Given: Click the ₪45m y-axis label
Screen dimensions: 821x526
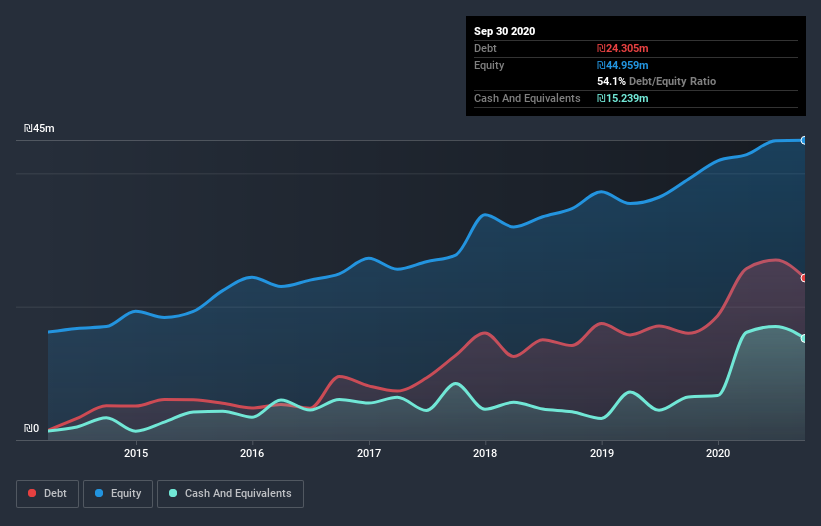Looking at the screenshot, I should click(x=39, y=128).
